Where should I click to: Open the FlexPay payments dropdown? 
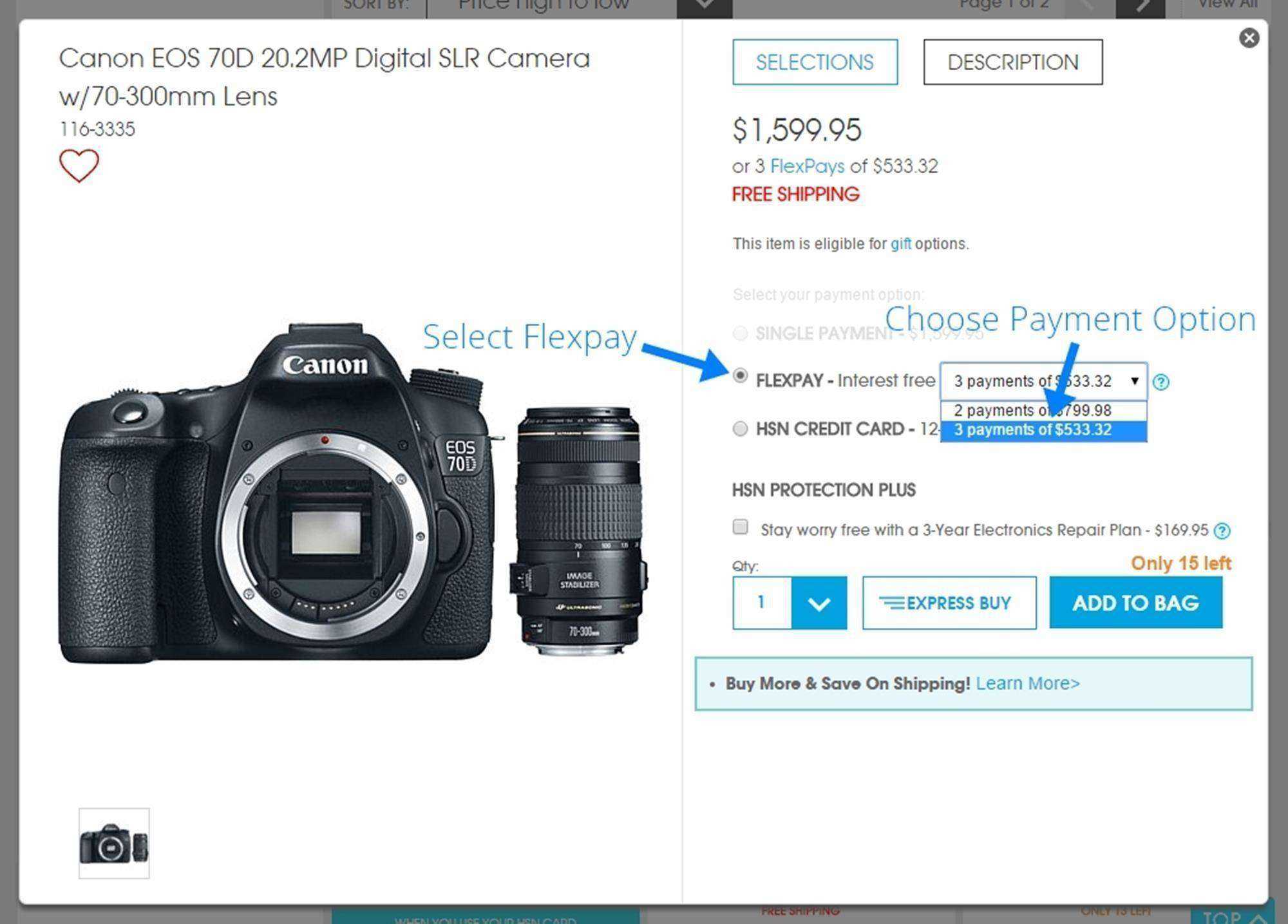1043,381
